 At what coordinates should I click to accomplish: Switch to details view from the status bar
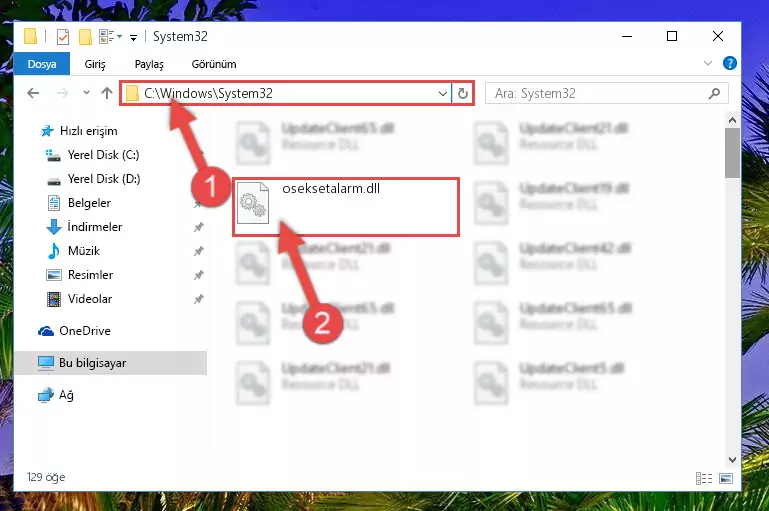pyautogui.click(x=704, y=478)
